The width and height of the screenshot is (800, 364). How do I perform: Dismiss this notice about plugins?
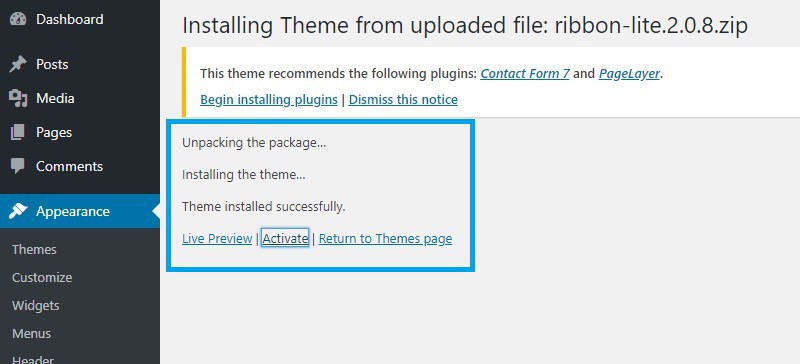[403, 99]
